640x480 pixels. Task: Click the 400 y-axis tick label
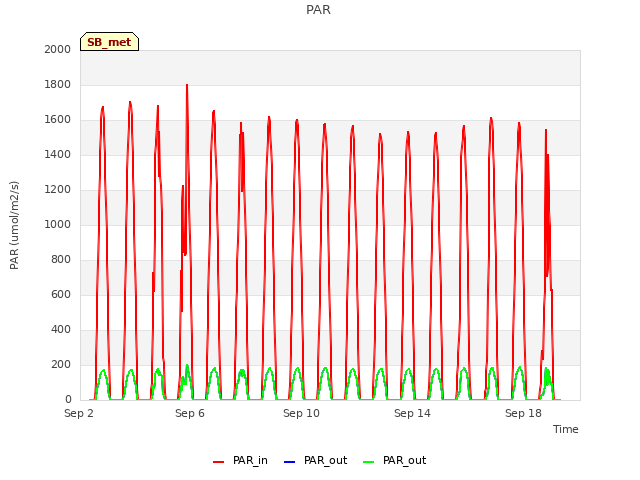[61, 329]
